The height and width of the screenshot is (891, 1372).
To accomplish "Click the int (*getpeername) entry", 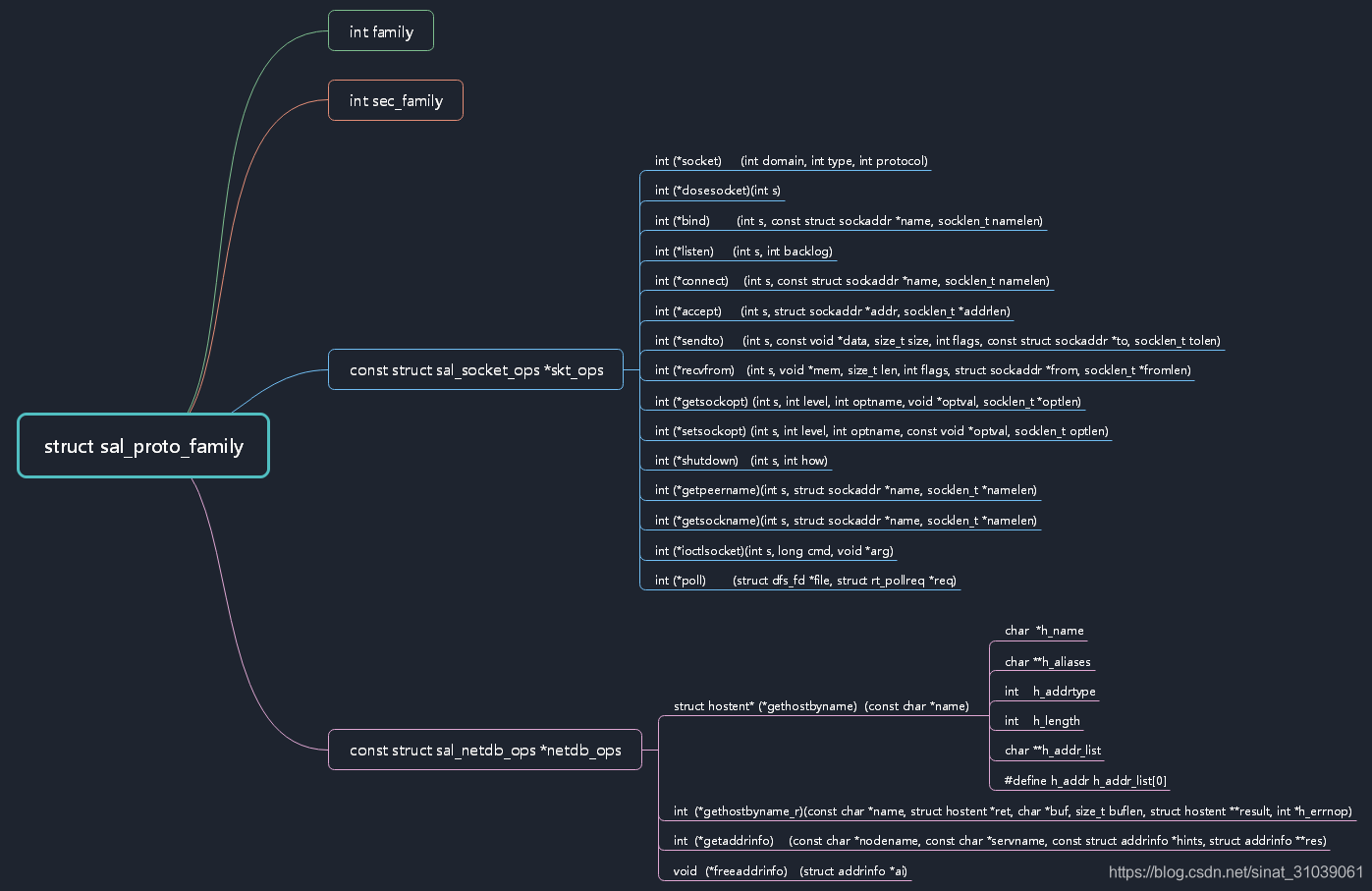I will pos(846,490).
